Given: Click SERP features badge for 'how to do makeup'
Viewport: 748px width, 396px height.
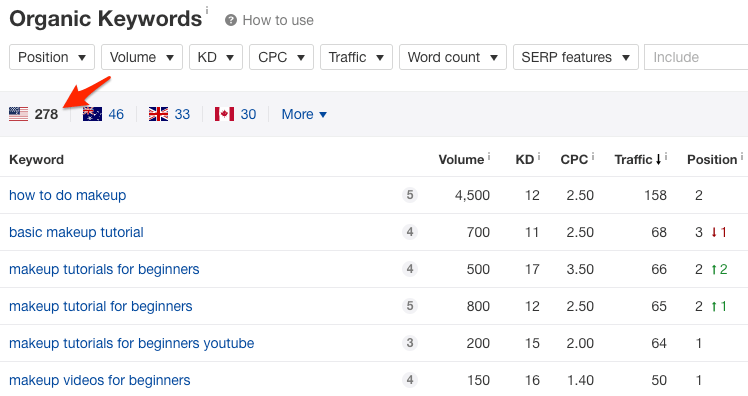Looking at the screenshot, I should 410,195.
